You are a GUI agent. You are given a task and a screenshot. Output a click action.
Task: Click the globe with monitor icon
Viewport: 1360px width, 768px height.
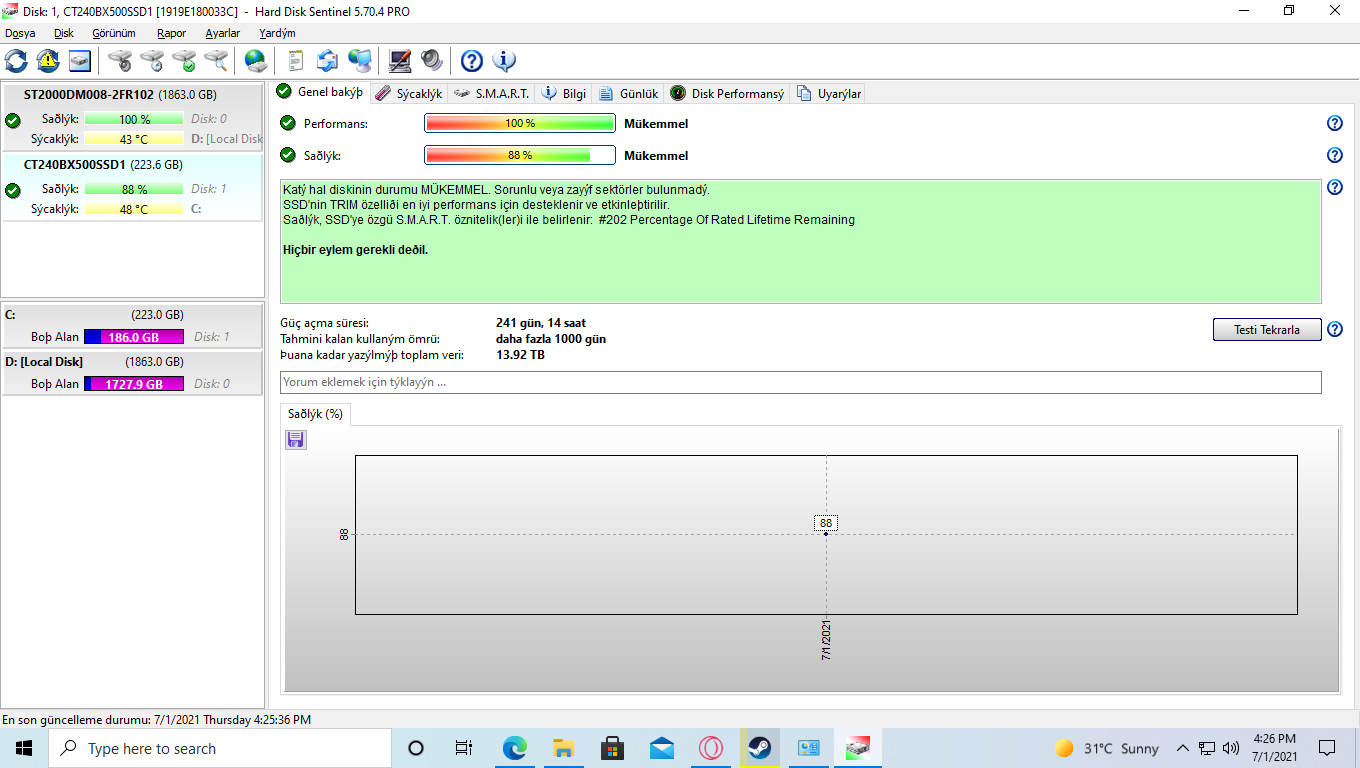(x=360, y=61)
